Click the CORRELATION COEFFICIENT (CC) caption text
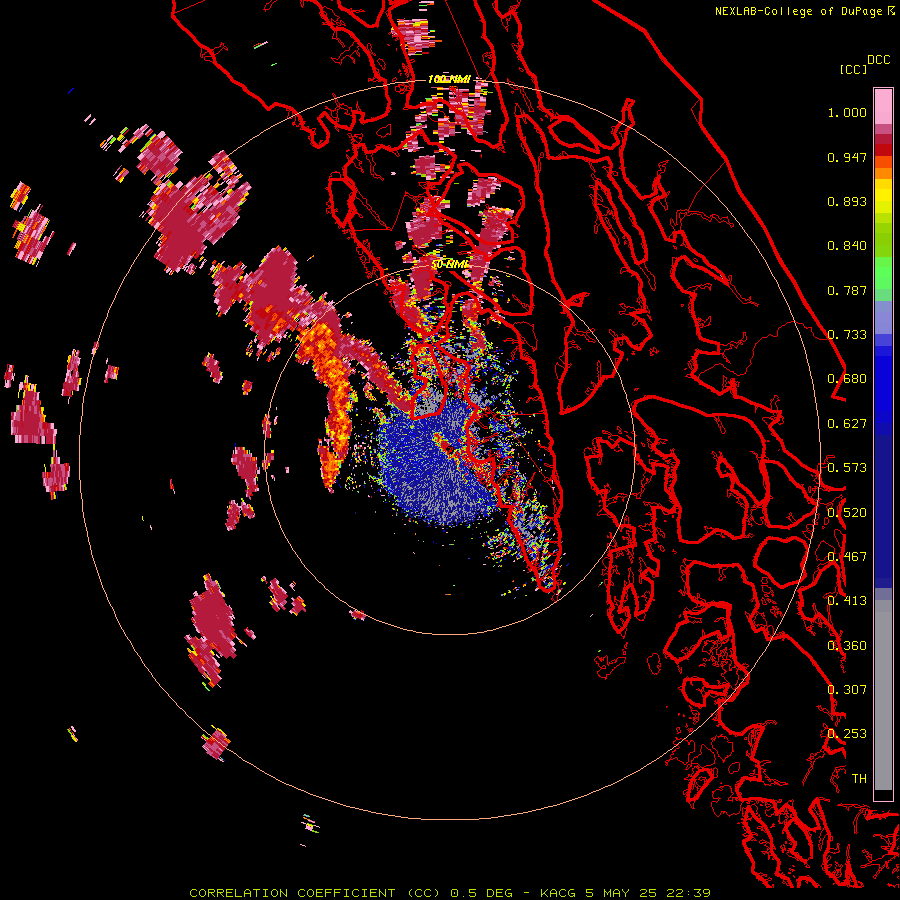The height and width of the screenshot is (900, 900). pyautogui.click(x=315, y=893)
